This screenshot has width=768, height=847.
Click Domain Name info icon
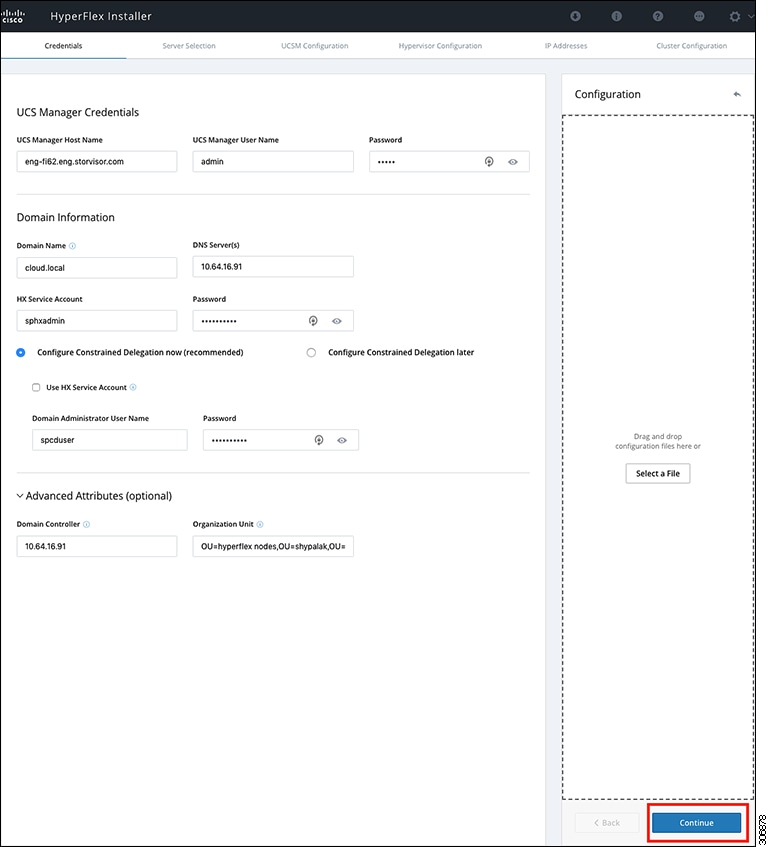pos(72,246)
